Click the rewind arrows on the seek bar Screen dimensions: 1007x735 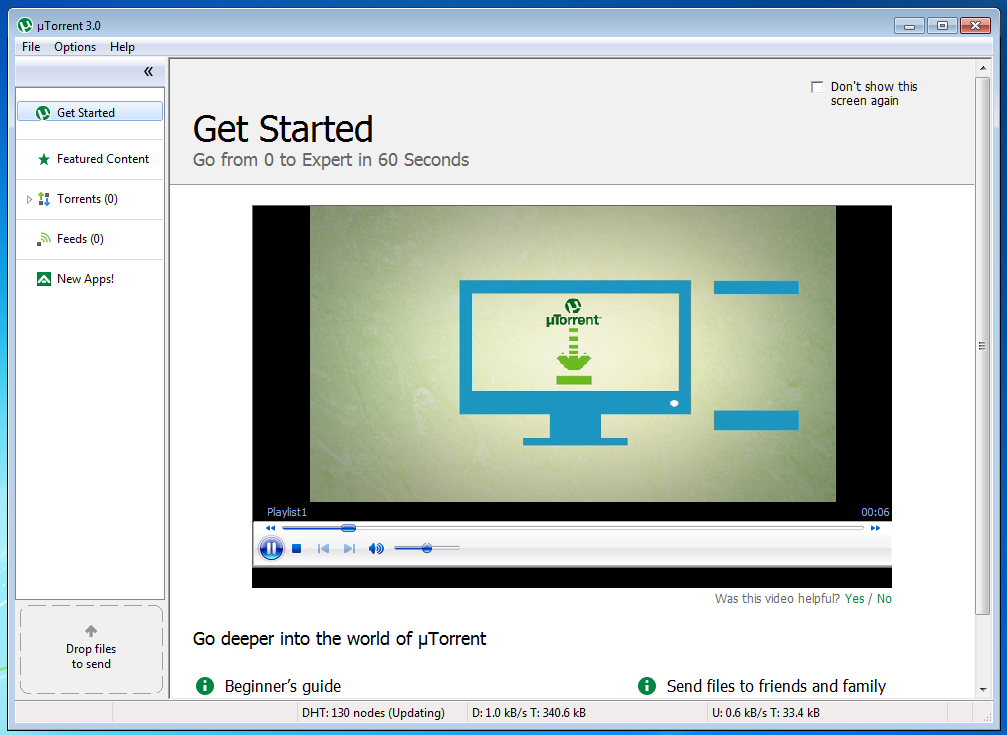[270, 528]
